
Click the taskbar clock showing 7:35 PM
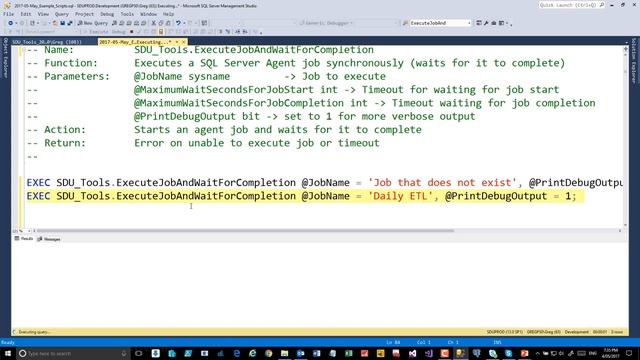(x=611, y=353)
